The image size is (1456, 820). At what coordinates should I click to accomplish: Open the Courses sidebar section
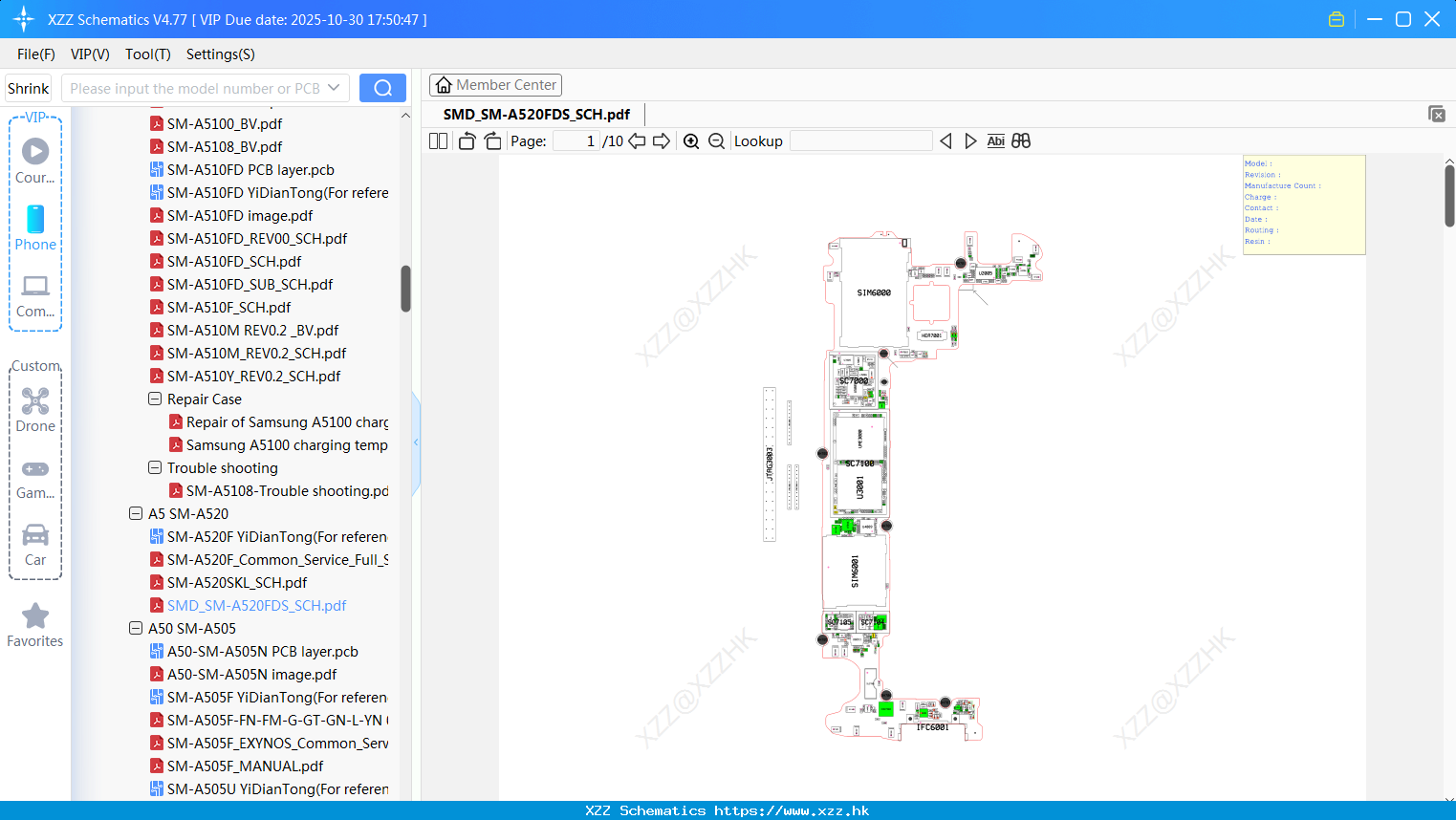point(35,161)
